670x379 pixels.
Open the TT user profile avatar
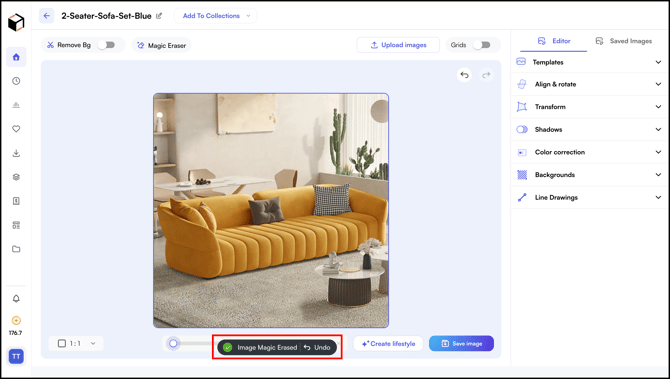(x=16, y=356)
